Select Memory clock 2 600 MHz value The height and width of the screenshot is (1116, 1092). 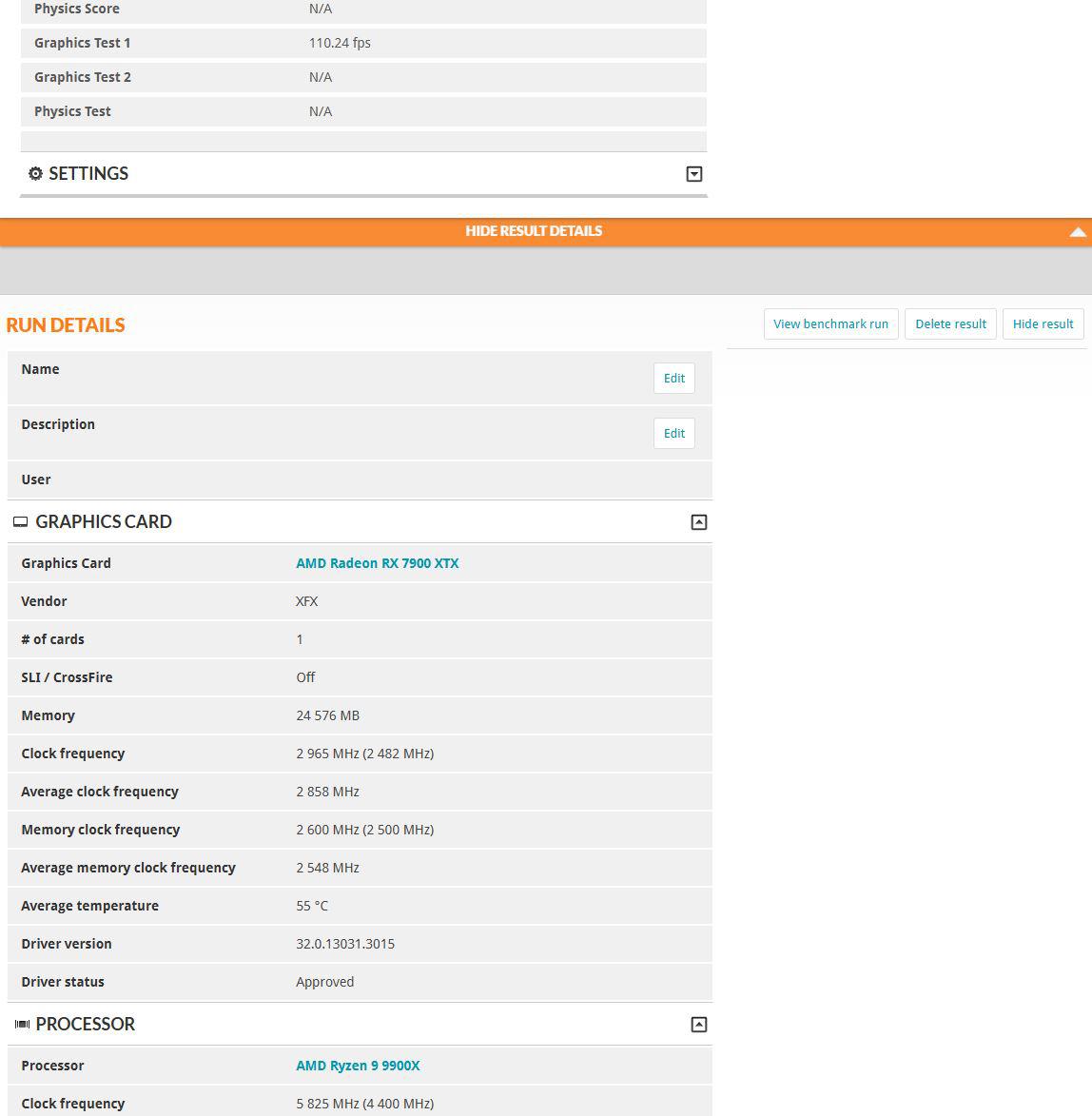tap(365, 830)
